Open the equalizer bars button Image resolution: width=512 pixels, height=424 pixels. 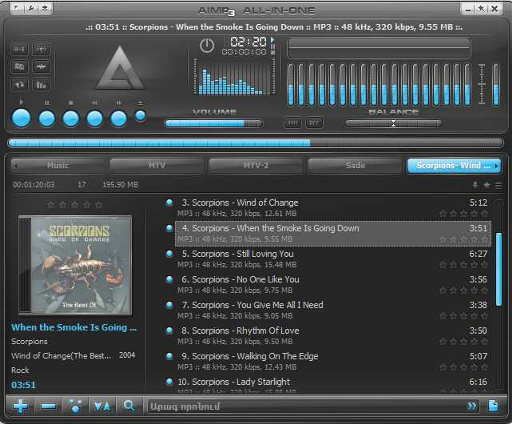pyautogui.click(x=41, y=84)
